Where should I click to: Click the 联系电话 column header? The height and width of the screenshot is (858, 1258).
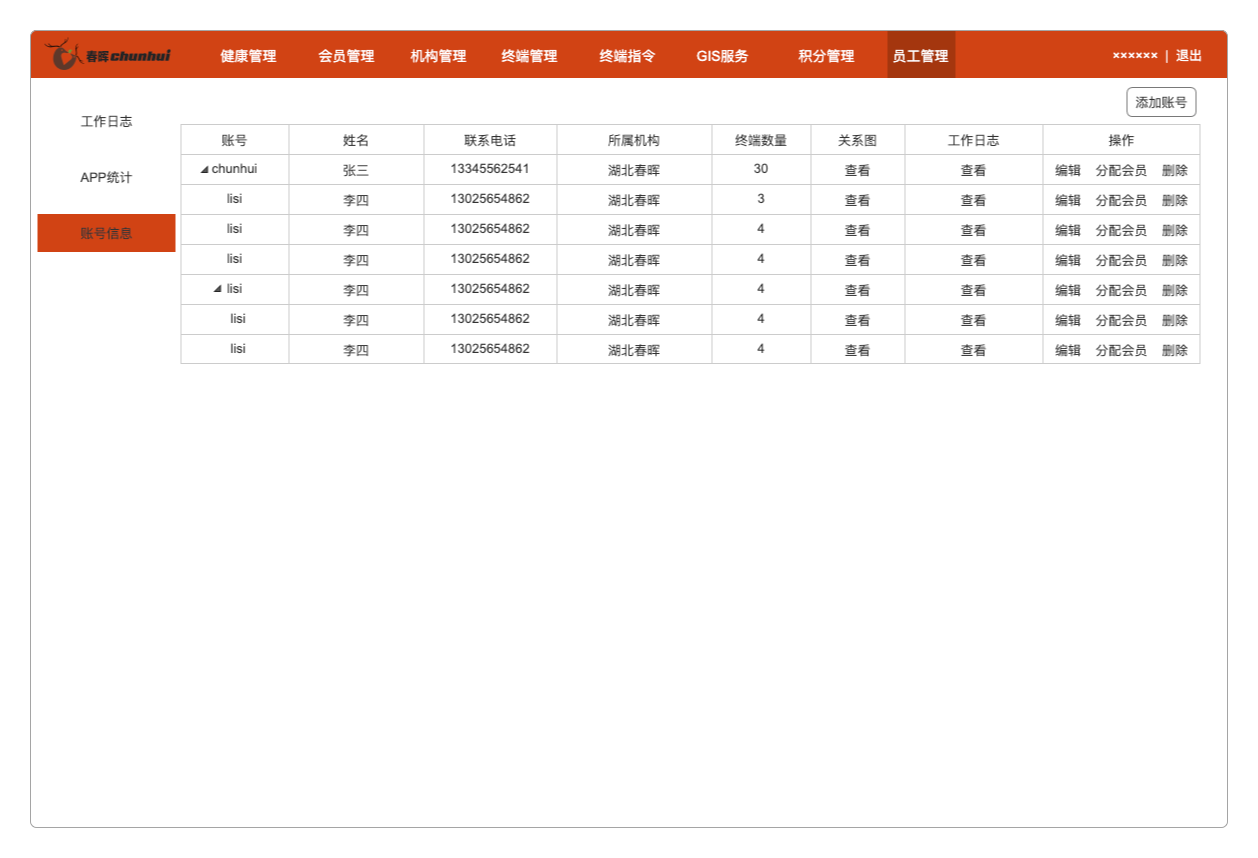click(490, 140)
